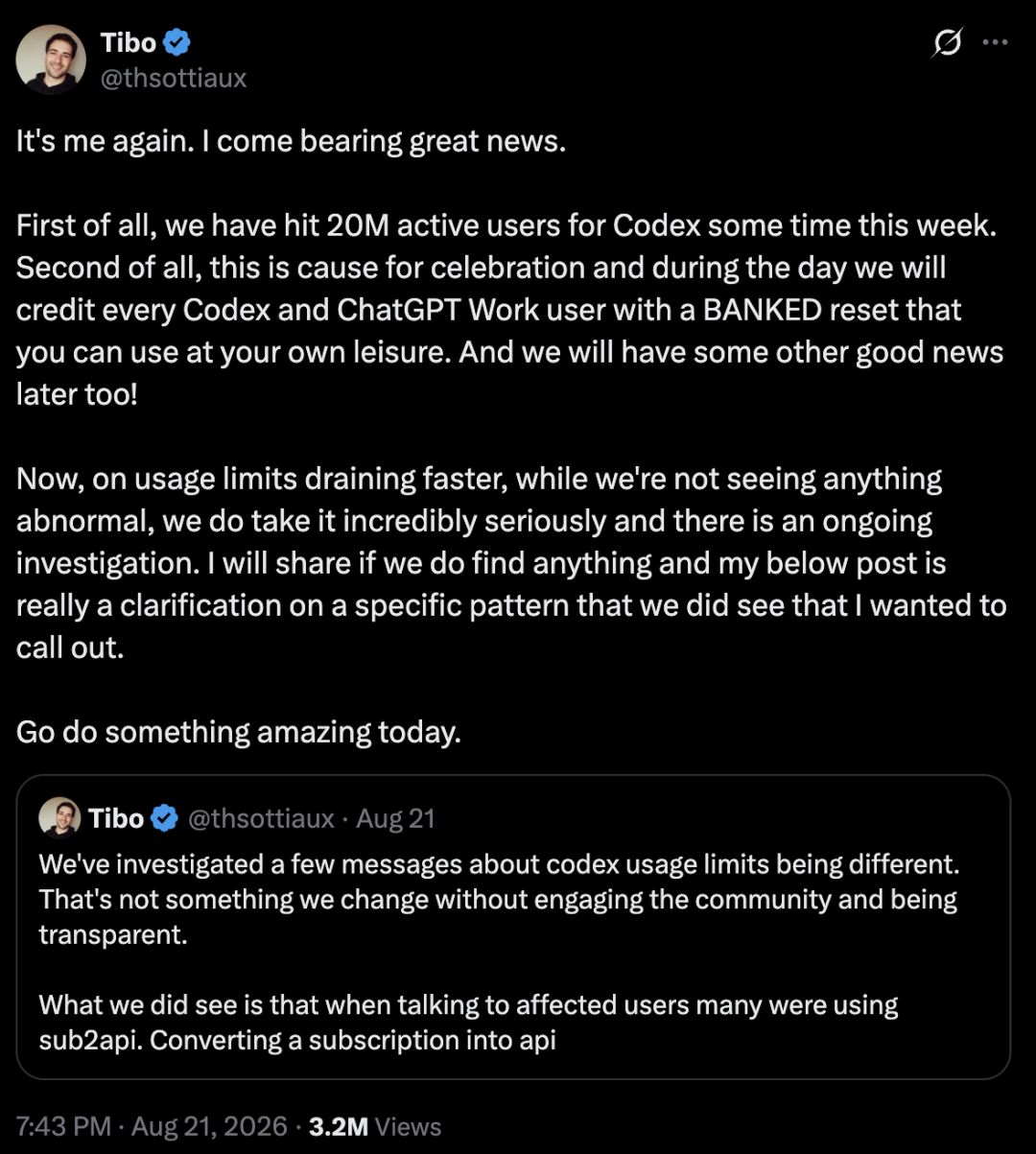The image size is (1036, 1154).
Task: Click the paragraph starting "Now, on usage limits"
Action: click(x=511, y=563)
